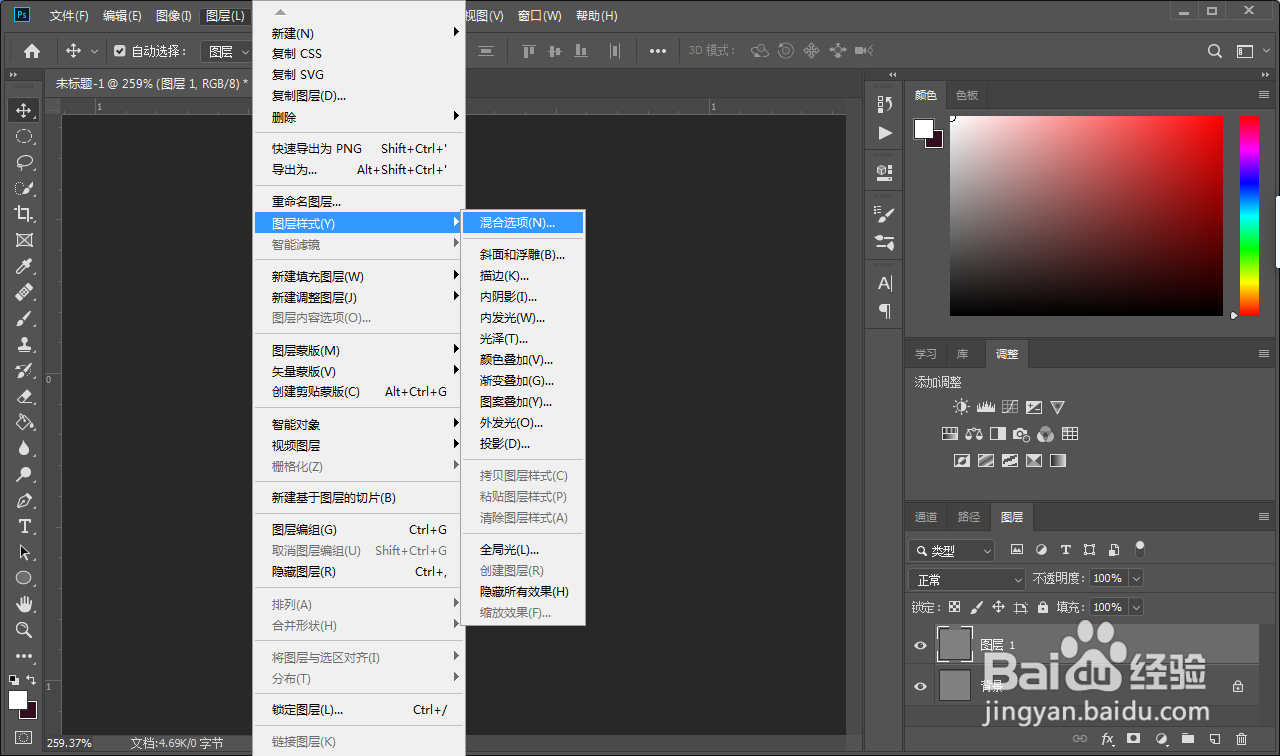The image size is (1280, 756).
Task: Click 复制图层(D)... menu entry
Action: coord(360,96)
